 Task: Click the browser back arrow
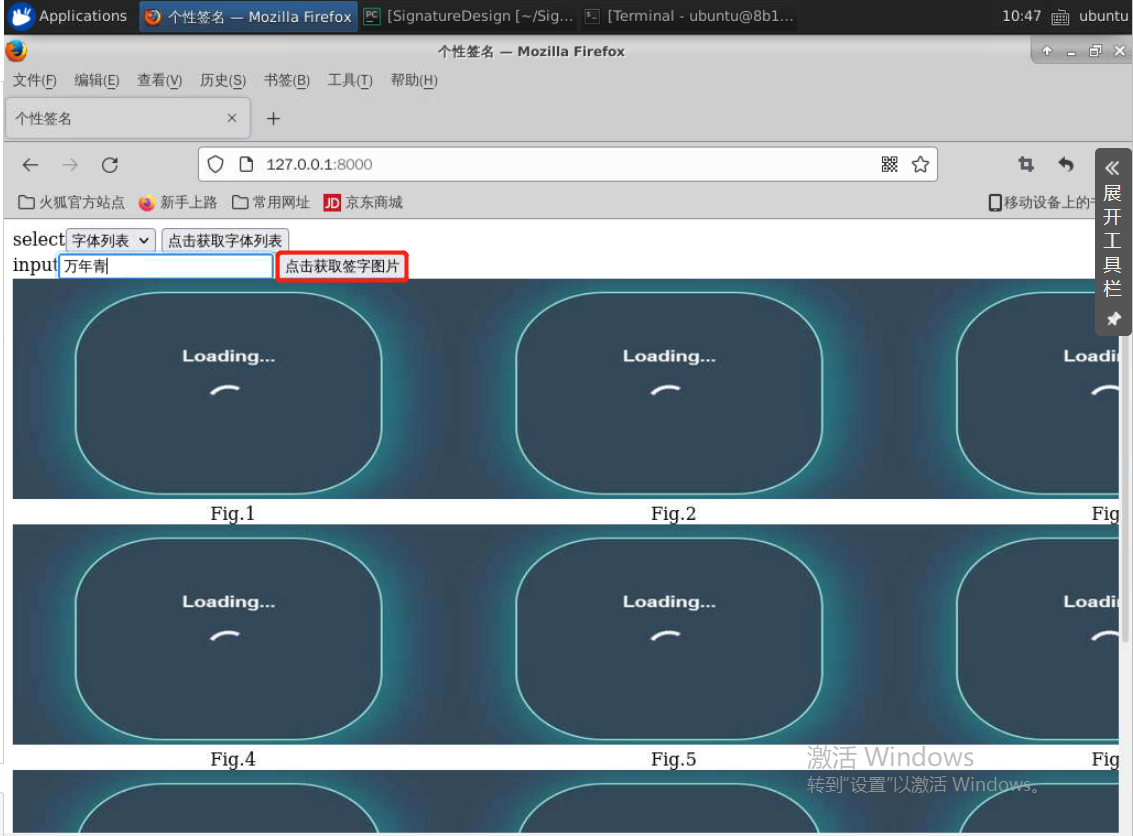pos(30,165)
